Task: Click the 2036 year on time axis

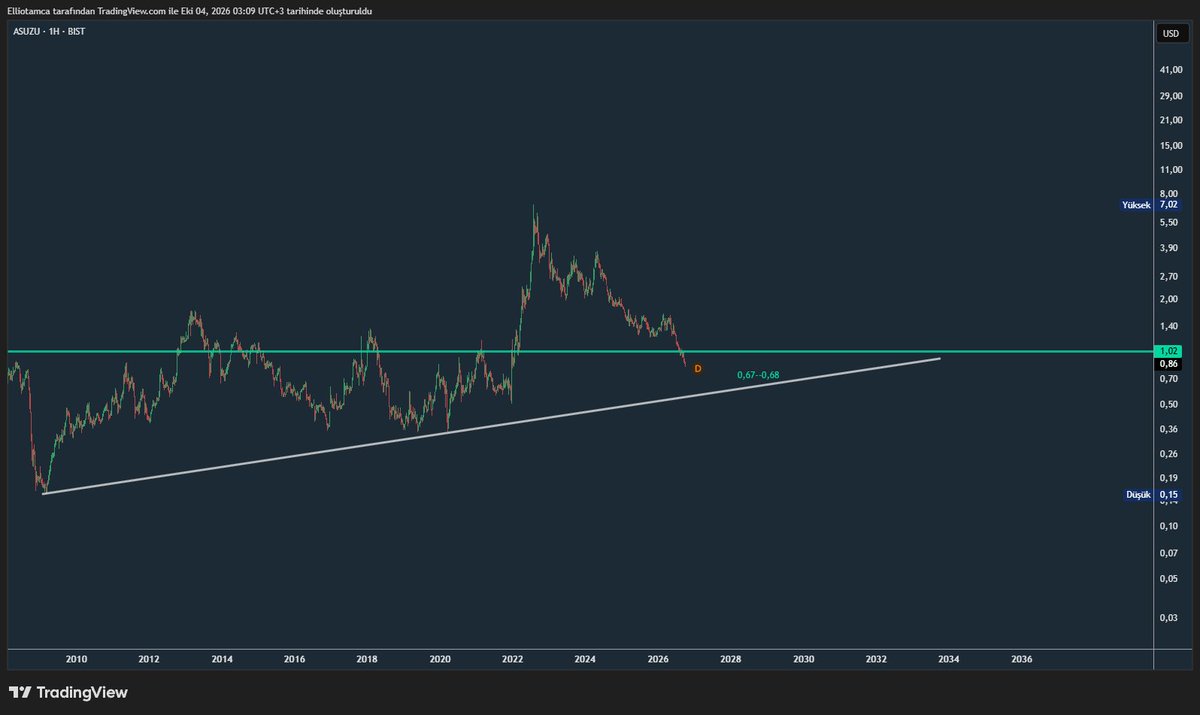Action: click(x=1022, y=659)
